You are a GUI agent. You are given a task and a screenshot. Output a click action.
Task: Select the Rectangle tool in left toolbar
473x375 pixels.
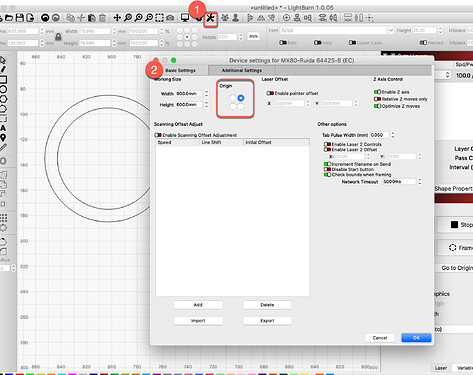tap(3, 79)
